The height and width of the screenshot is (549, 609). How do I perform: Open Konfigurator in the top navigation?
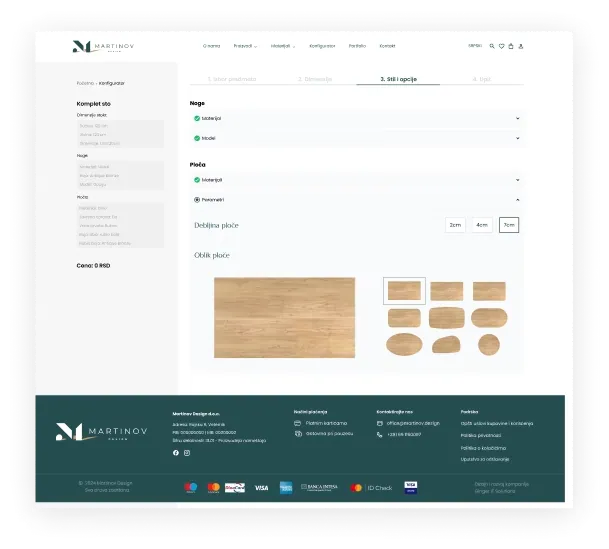pos(322,46)
